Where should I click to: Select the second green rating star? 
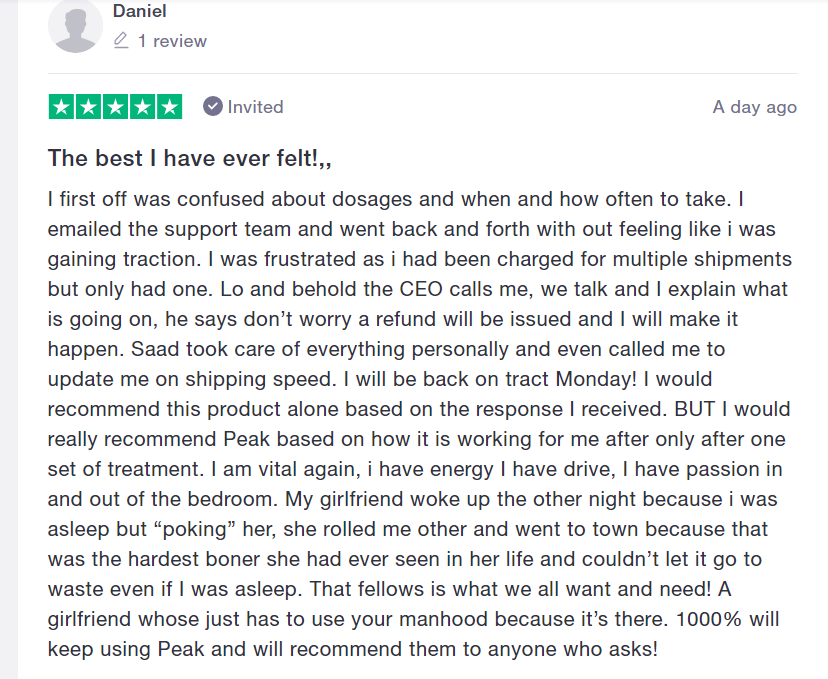coord(88,107)
